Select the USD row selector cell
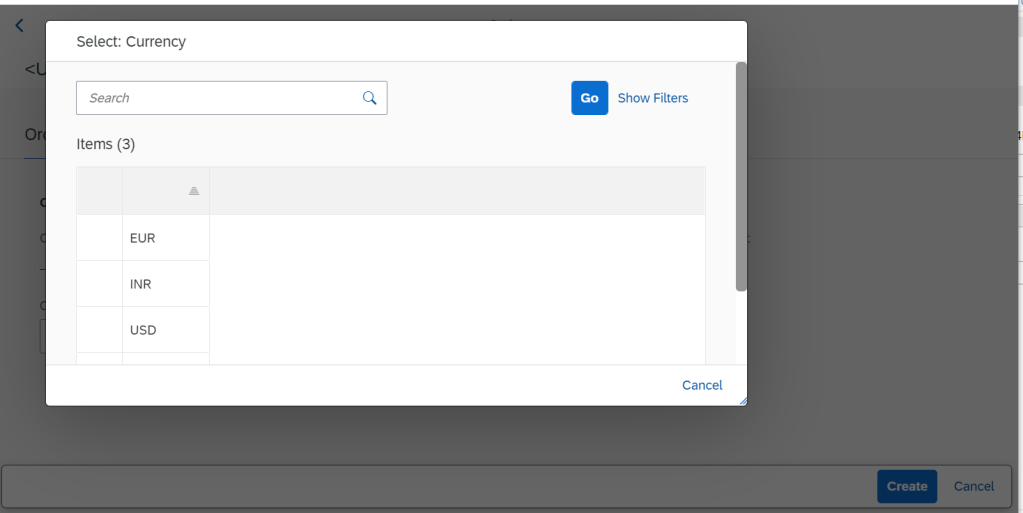This screenshot has height=513, width=1023. pos(99,330)
